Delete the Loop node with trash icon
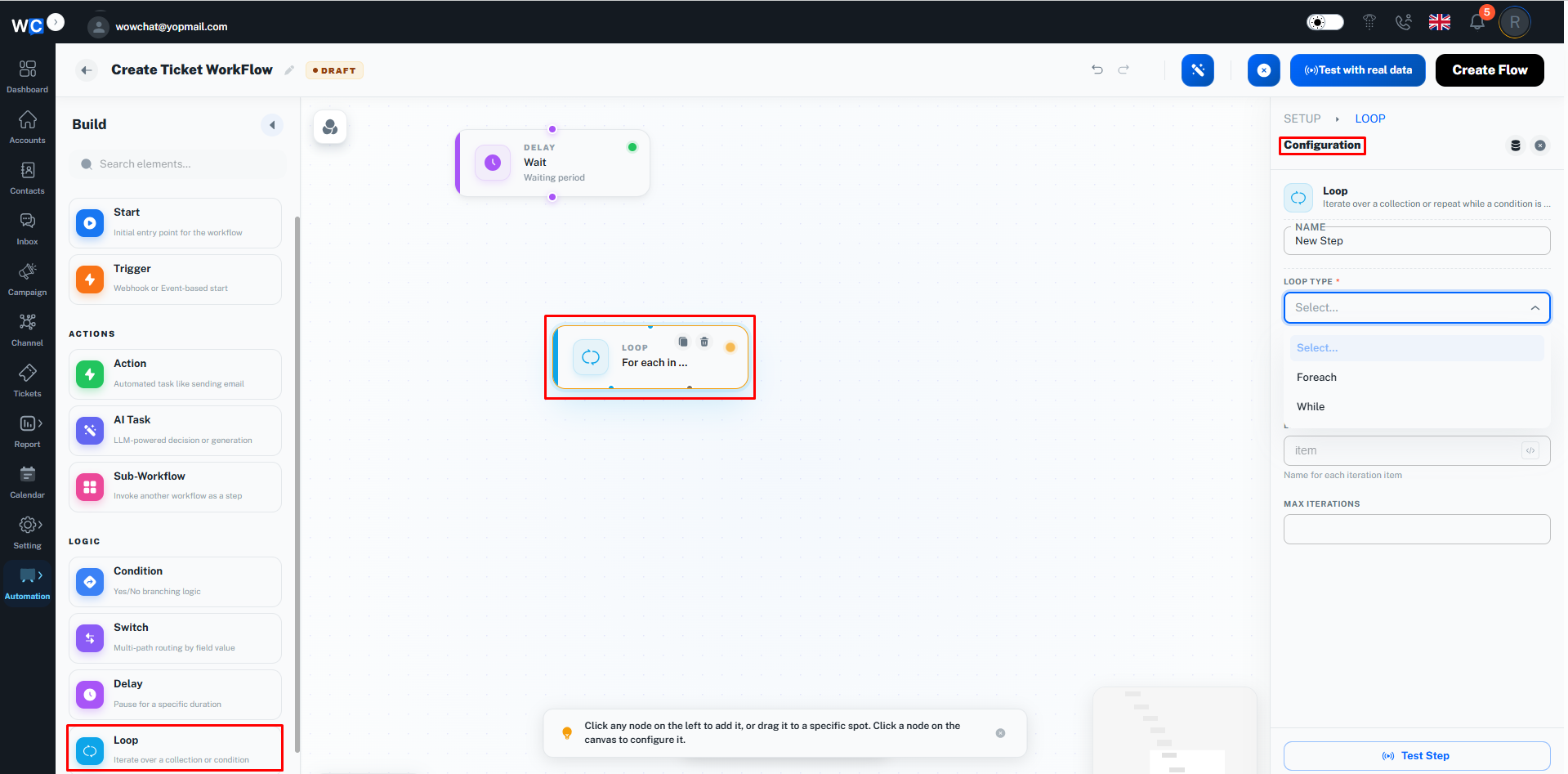Viewport: 1568px width, 774px height. 704,342
